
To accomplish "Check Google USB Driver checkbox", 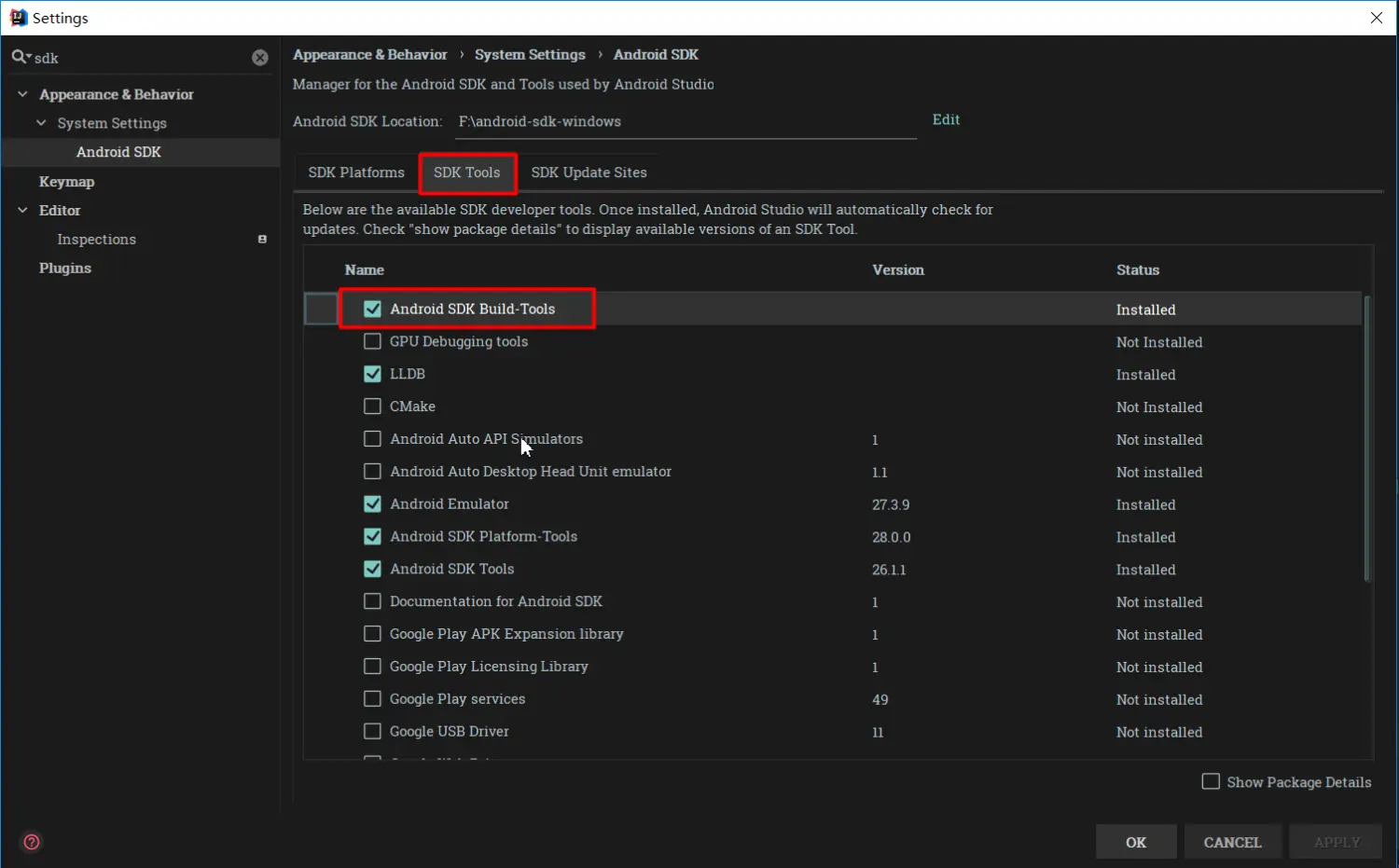I will point(372,732).
